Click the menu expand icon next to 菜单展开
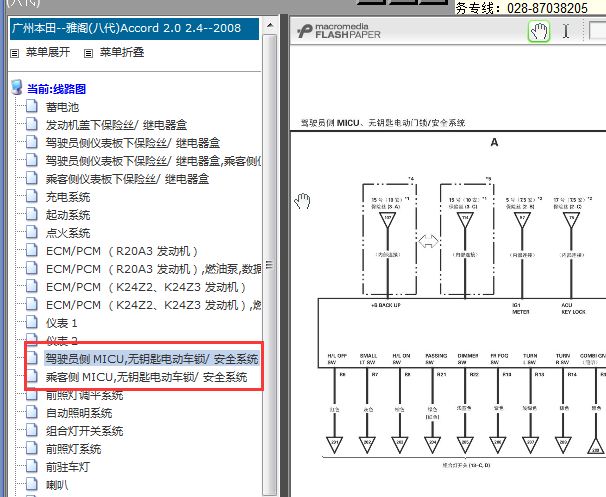 coord(15,53)
